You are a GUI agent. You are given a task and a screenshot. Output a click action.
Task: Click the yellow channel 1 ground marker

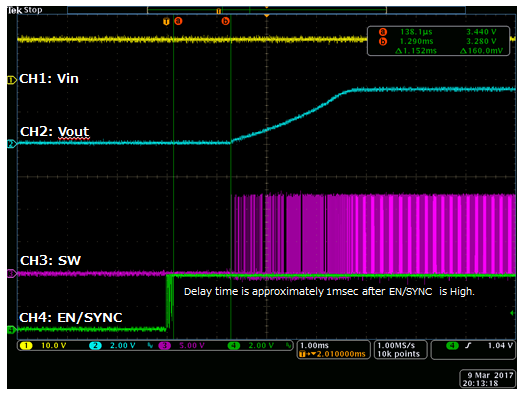[12, 80]
